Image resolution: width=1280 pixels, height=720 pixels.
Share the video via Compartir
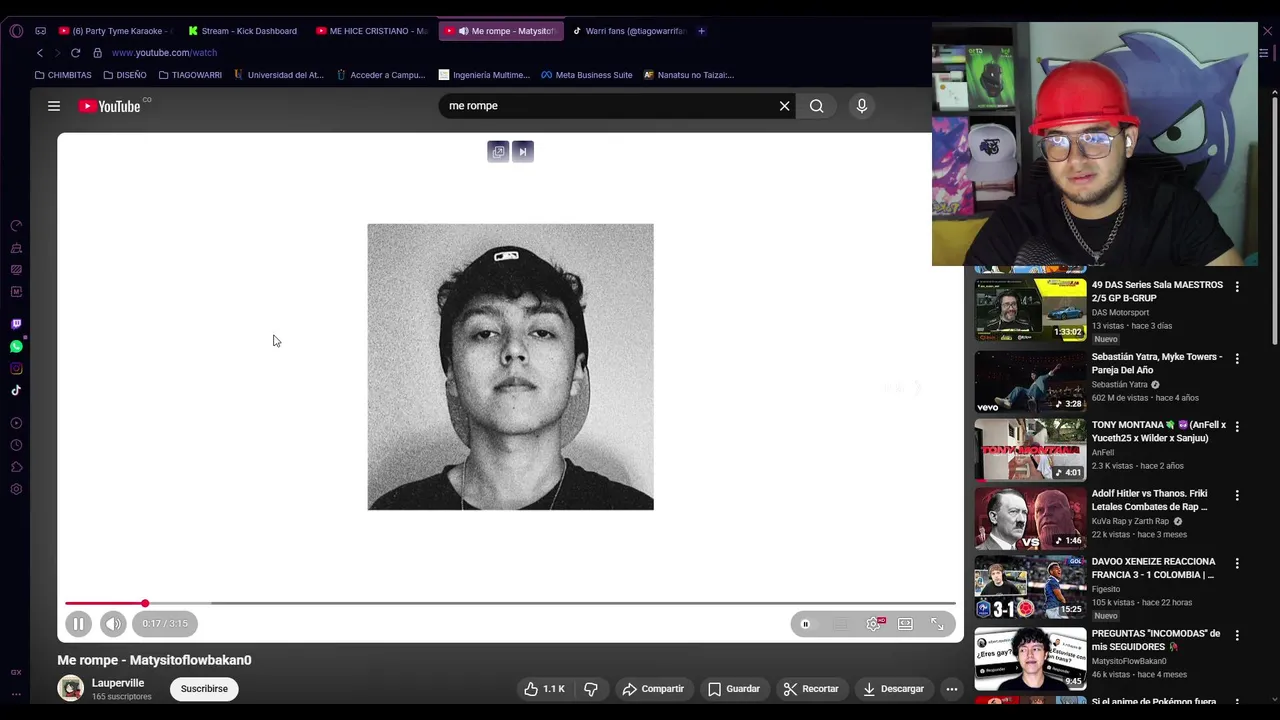pos(653,689)
